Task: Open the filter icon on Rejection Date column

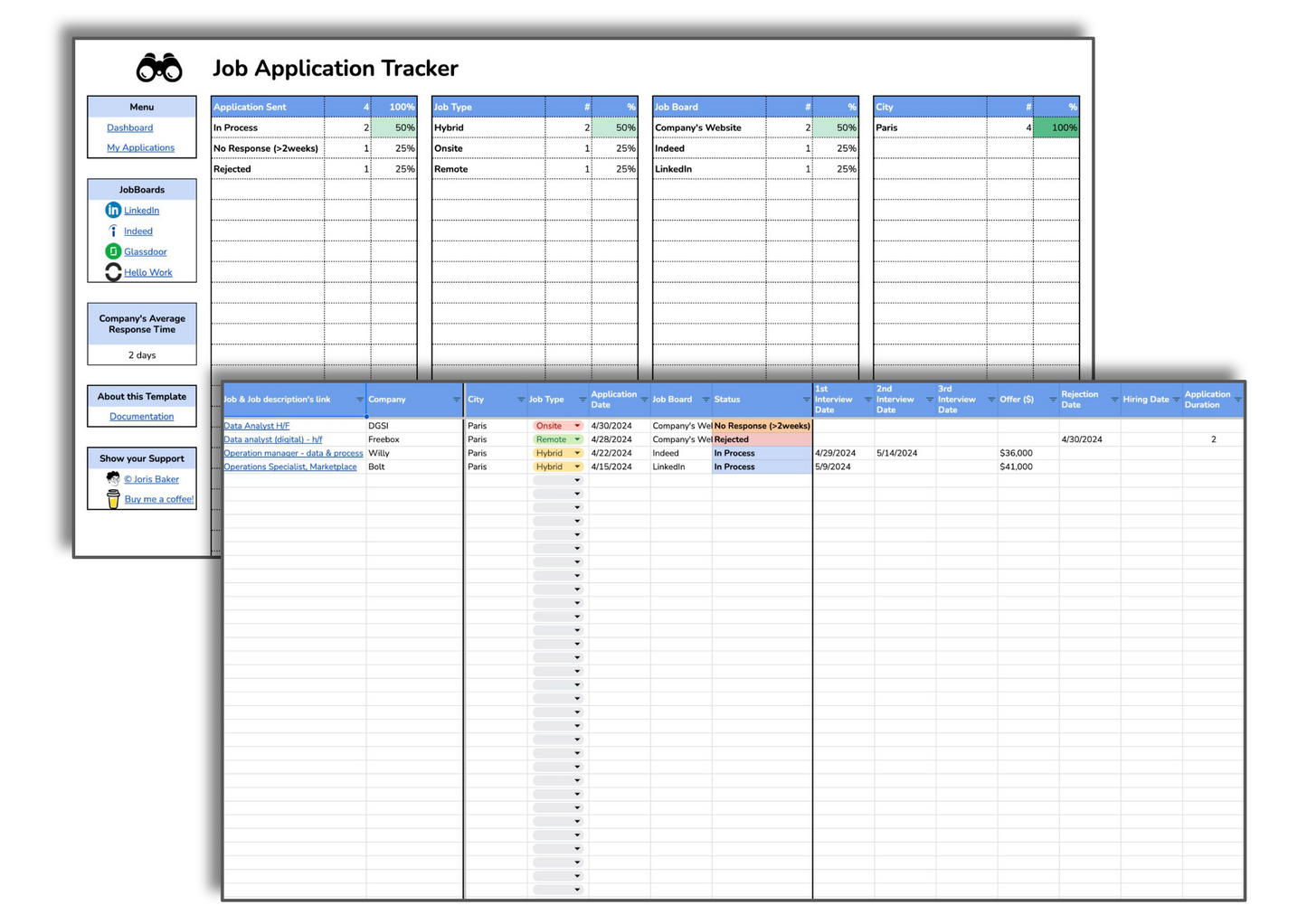Action: click(x=1113, y=399)
